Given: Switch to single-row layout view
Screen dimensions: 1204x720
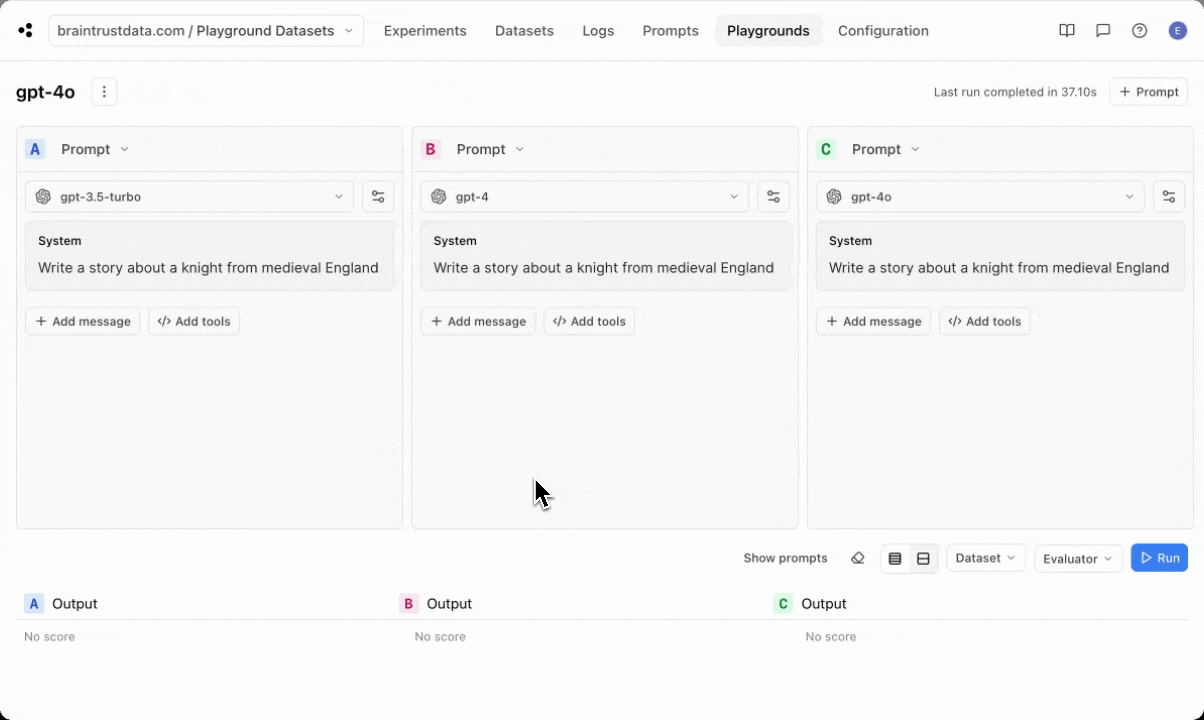Looking at the screenshot, I should click(895, 558).
